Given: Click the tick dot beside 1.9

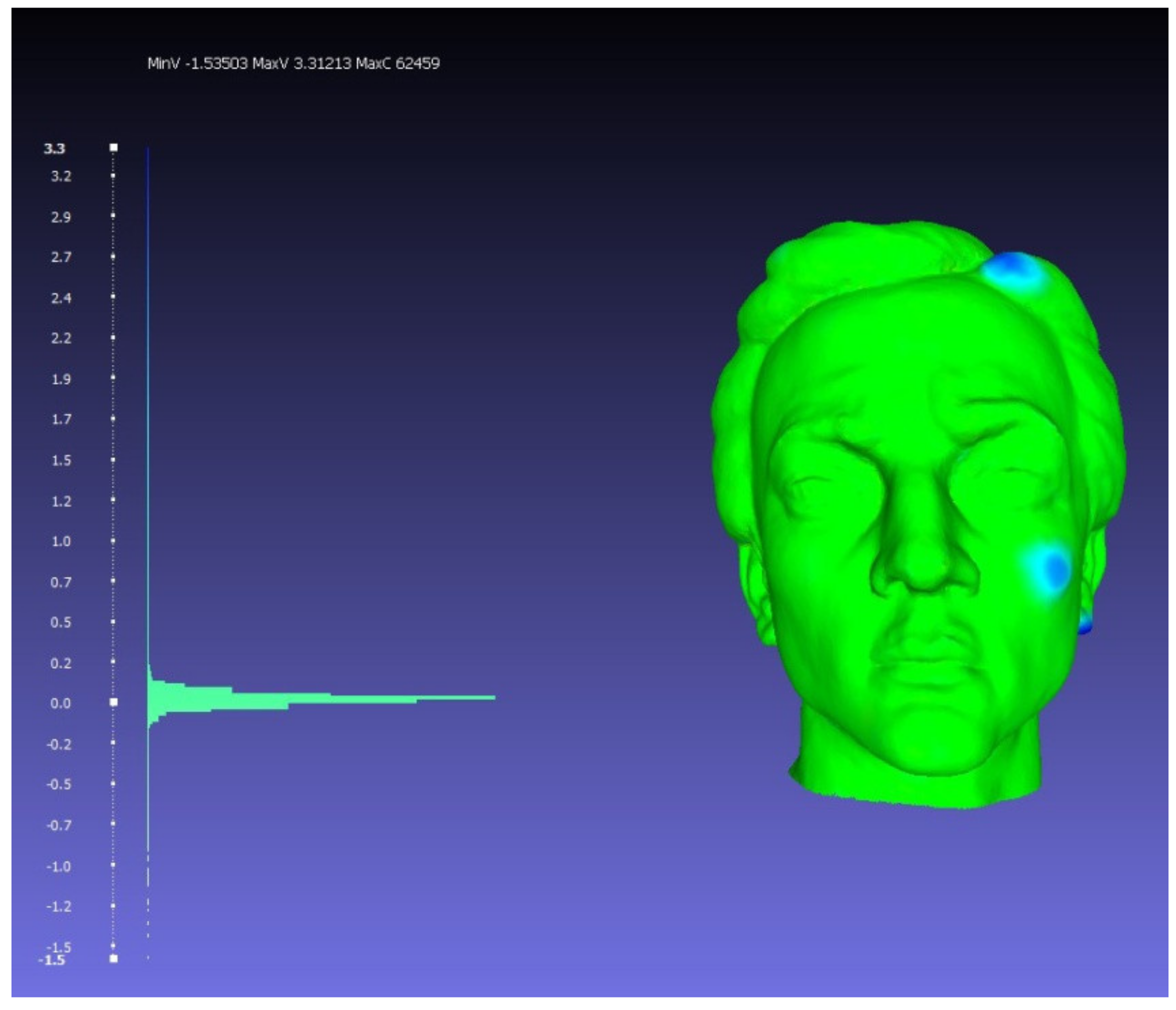Looking at the screenshot, I should pyautogui.click(x=113, y=377).
